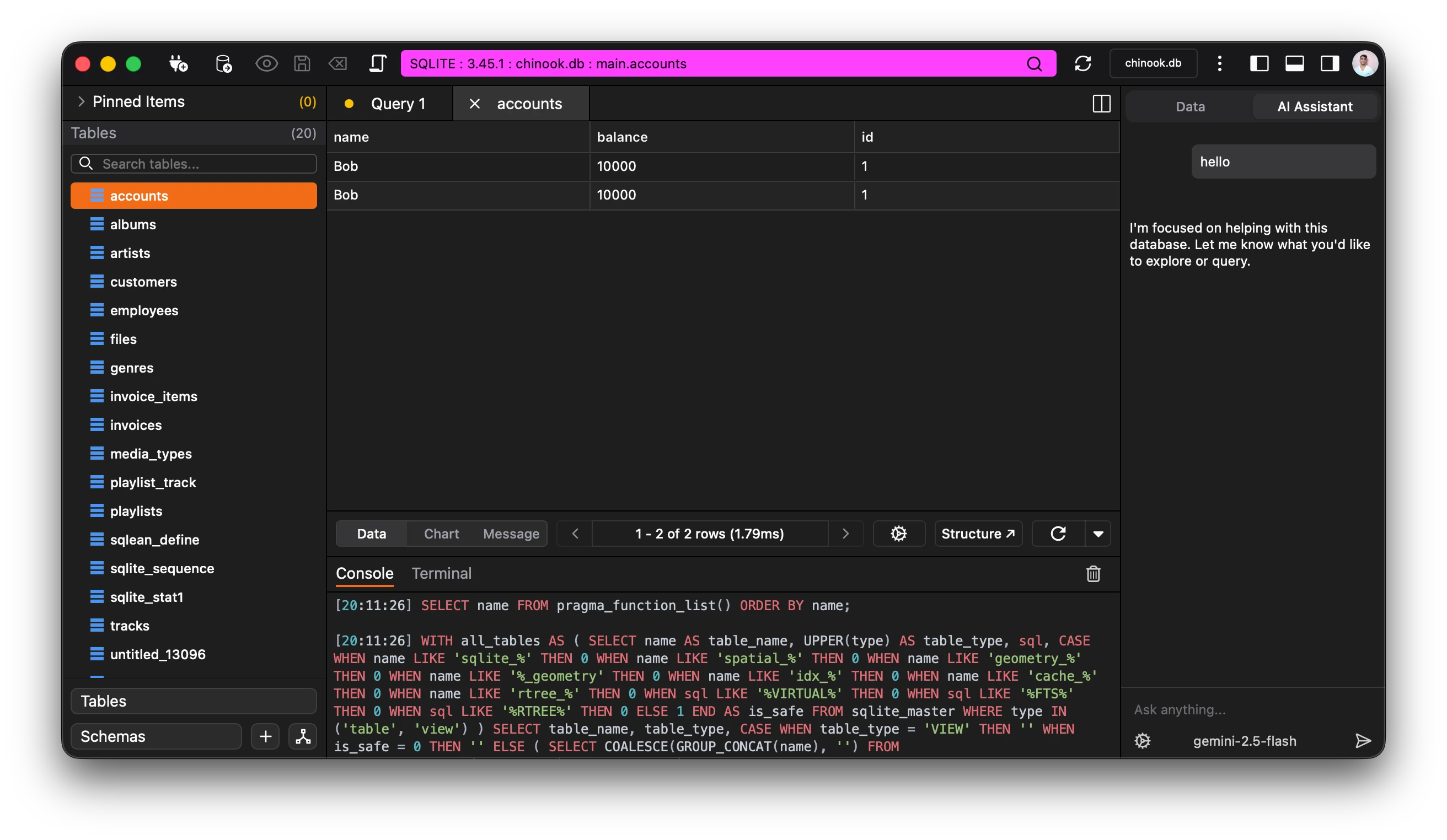Screen dimensions: 1447x840
Task: Open result grid settings gear
Action: [x=899, y=534]
